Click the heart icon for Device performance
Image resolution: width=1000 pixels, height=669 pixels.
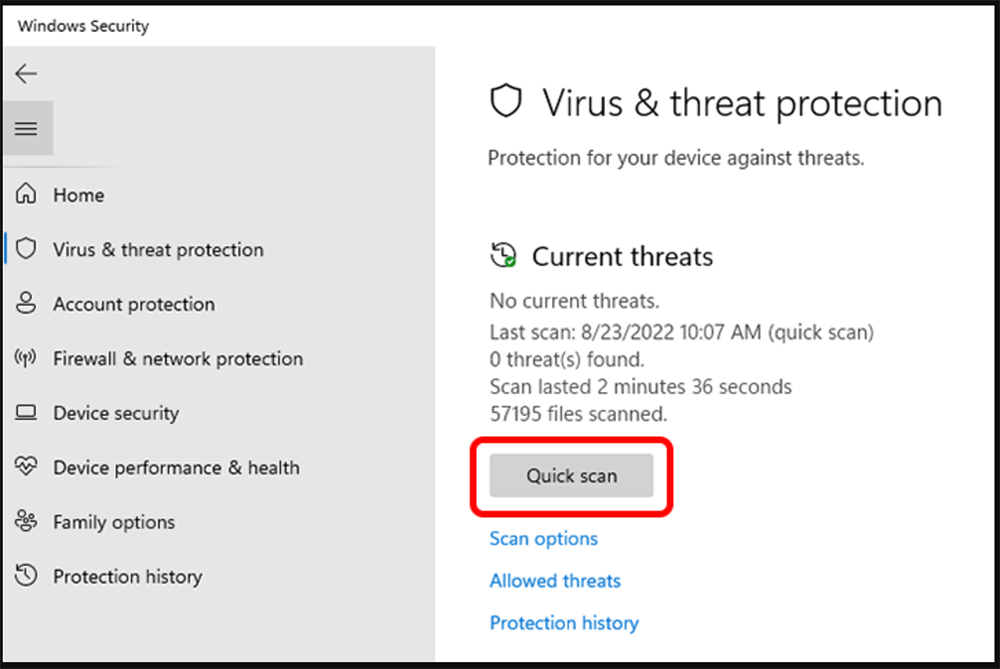click(27, 467)
